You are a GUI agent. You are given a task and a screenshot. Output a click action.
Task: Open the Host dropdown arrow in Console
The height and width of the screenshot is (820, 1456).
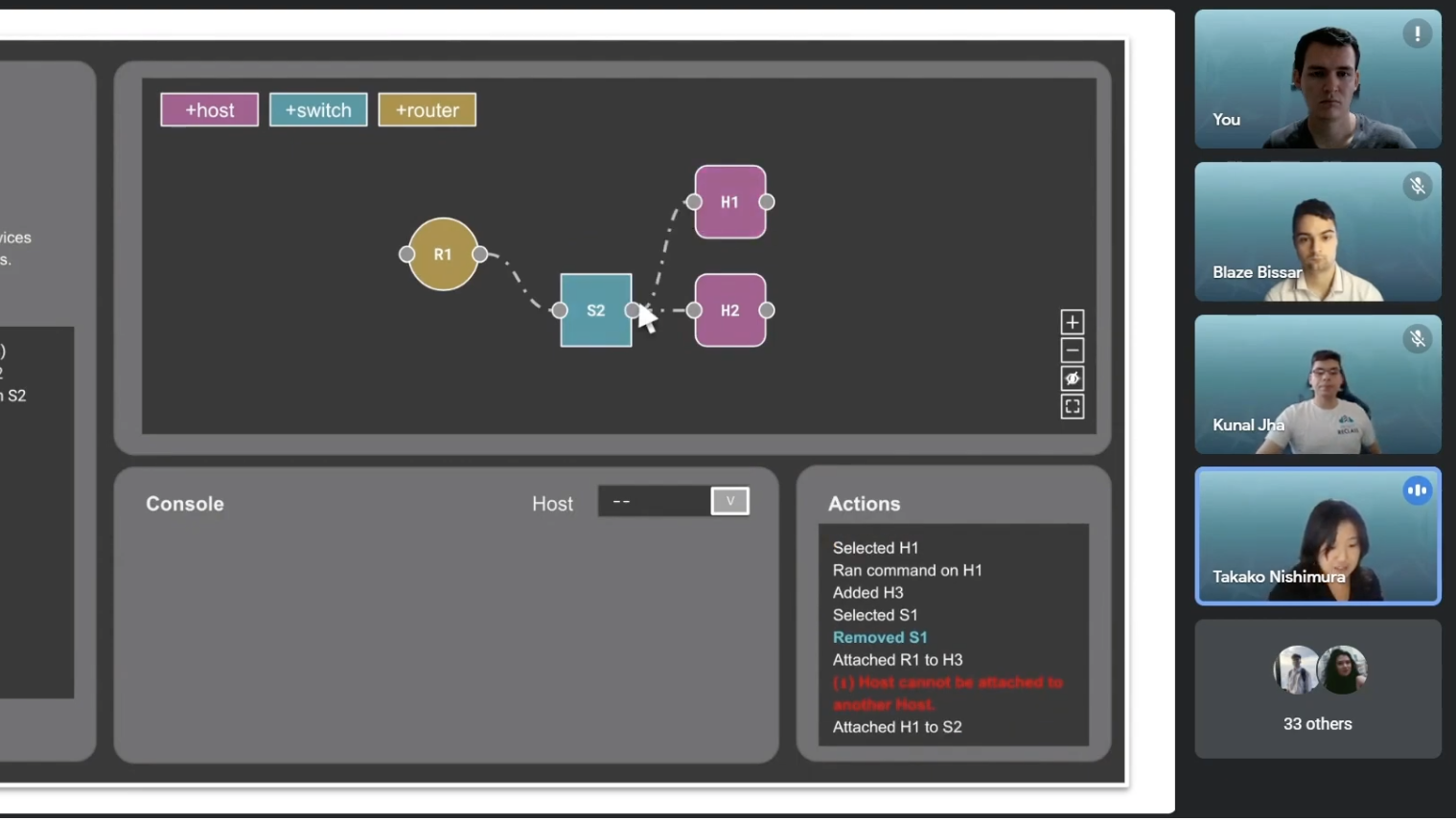[729, 501]
